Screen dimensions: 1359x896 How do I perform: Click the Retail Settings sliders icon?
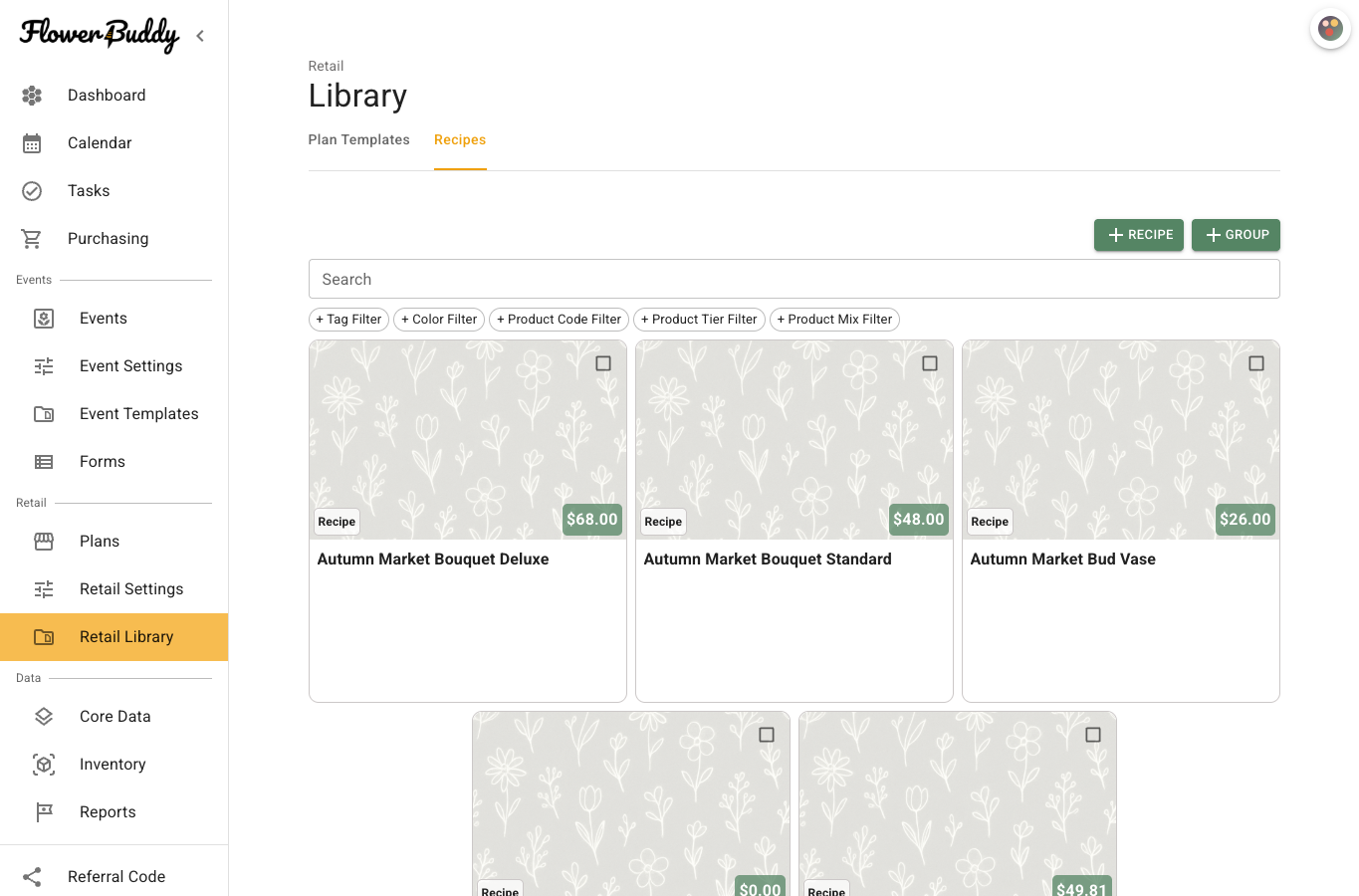point(44,589)
